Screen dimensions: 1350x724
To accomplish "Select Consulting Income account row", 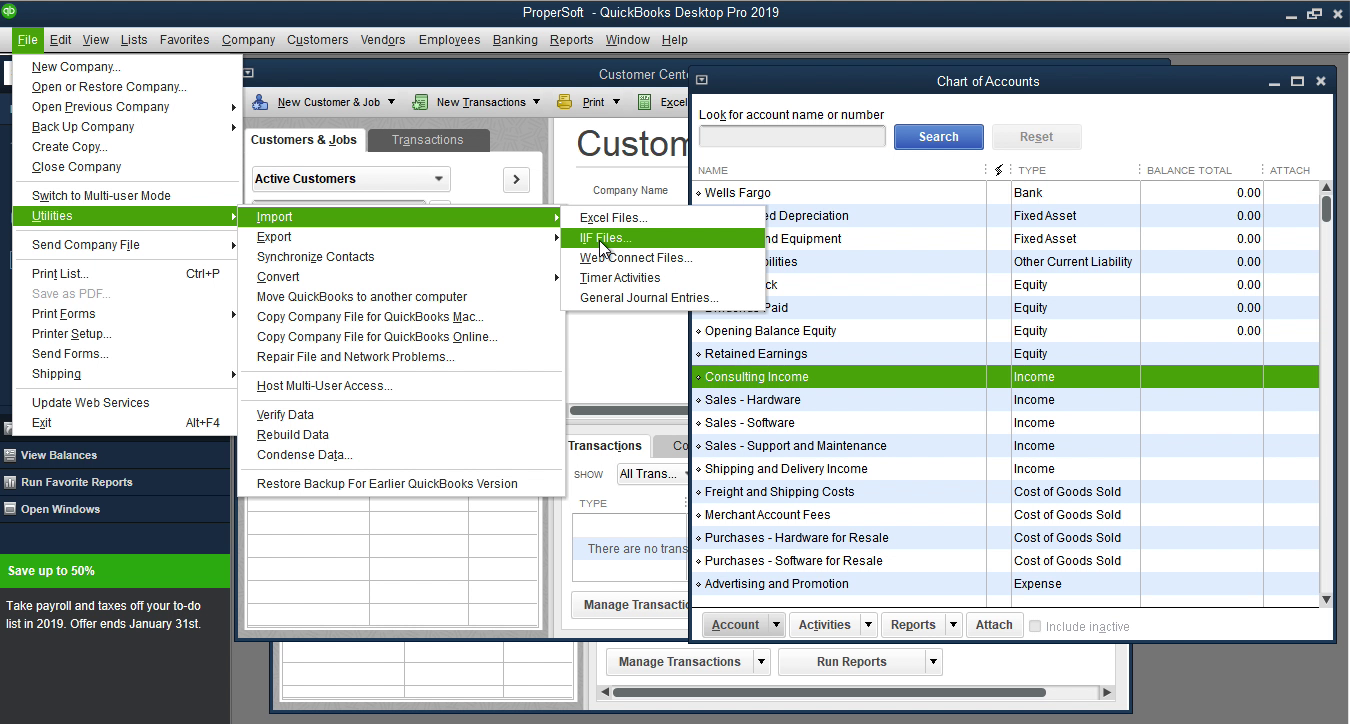I will [x=1006, y=377].
